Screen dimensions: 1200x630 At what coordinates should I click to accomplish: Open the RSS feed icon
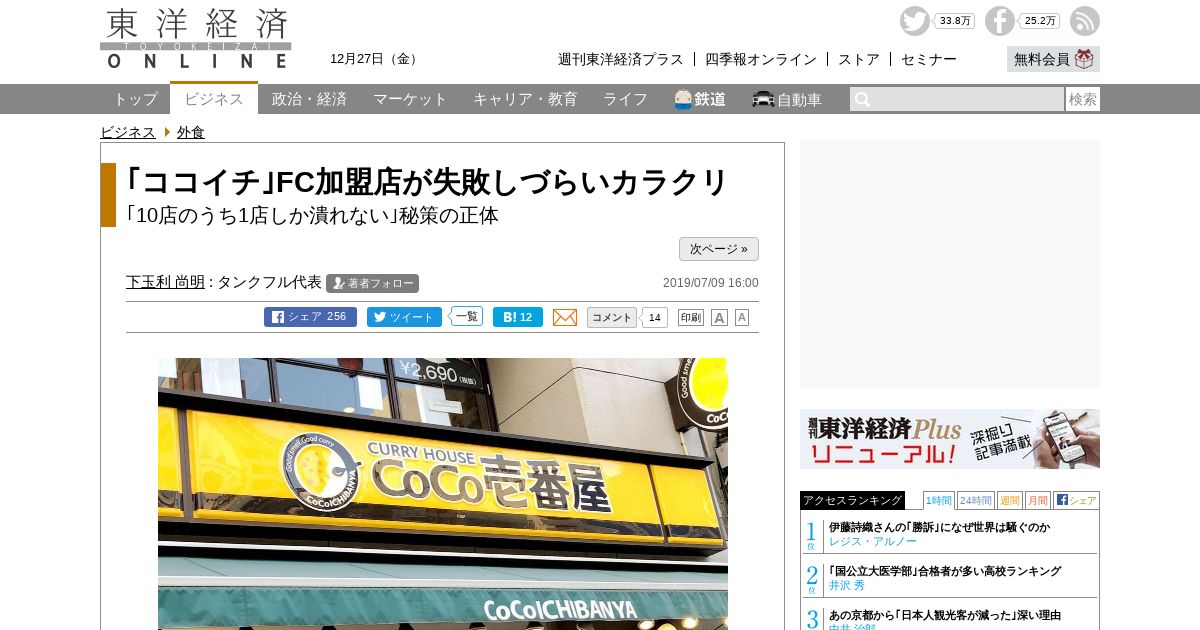click(1085, 21)
